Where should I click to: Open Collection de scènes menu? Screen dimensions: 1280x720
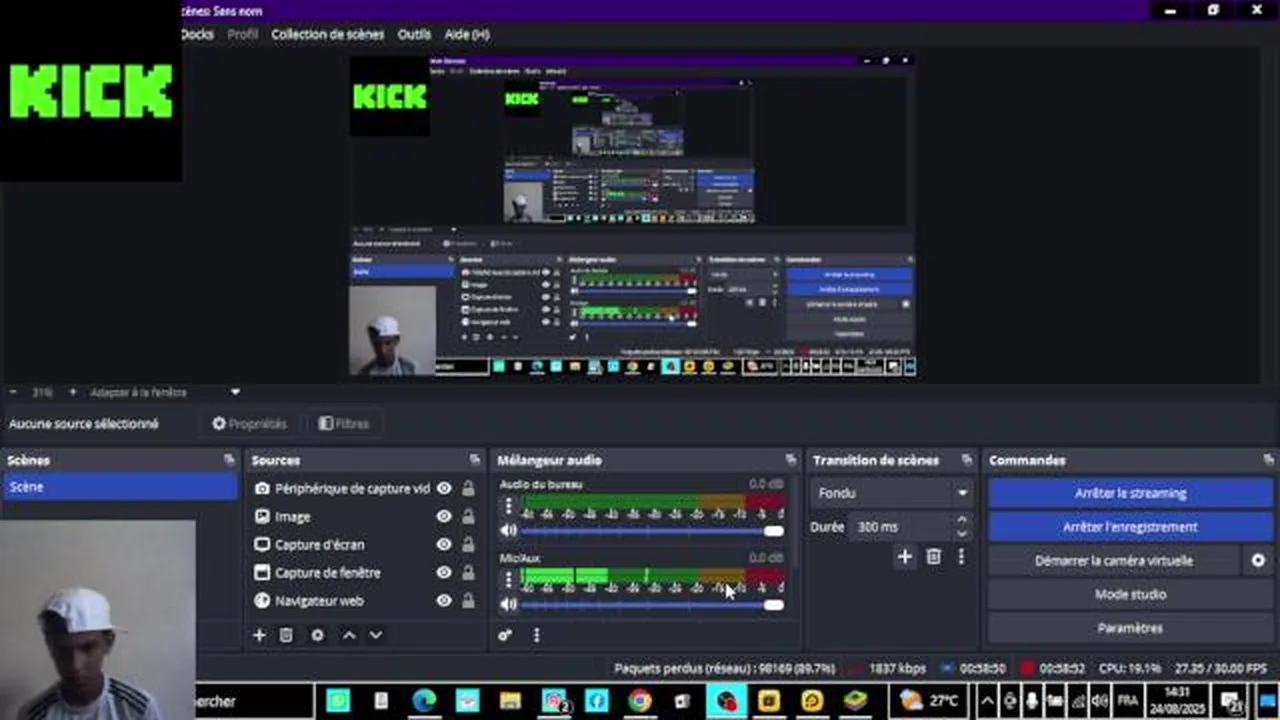[327, 34]
